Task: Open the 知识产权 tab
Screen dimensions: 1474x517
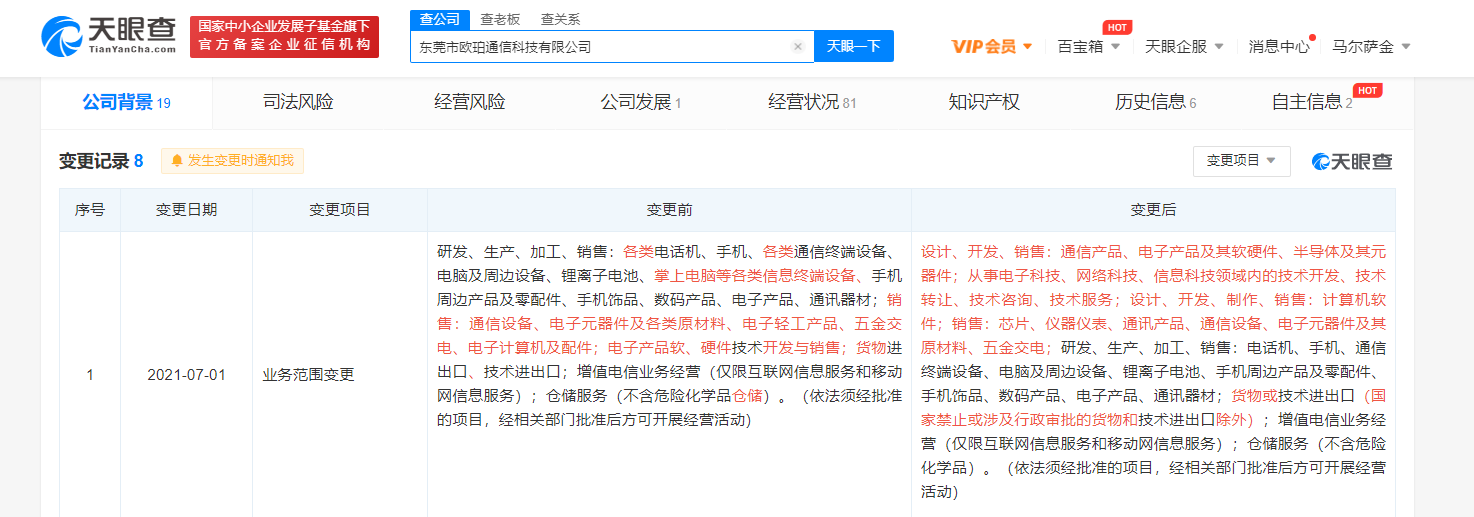Action: (x=984, y=102)
